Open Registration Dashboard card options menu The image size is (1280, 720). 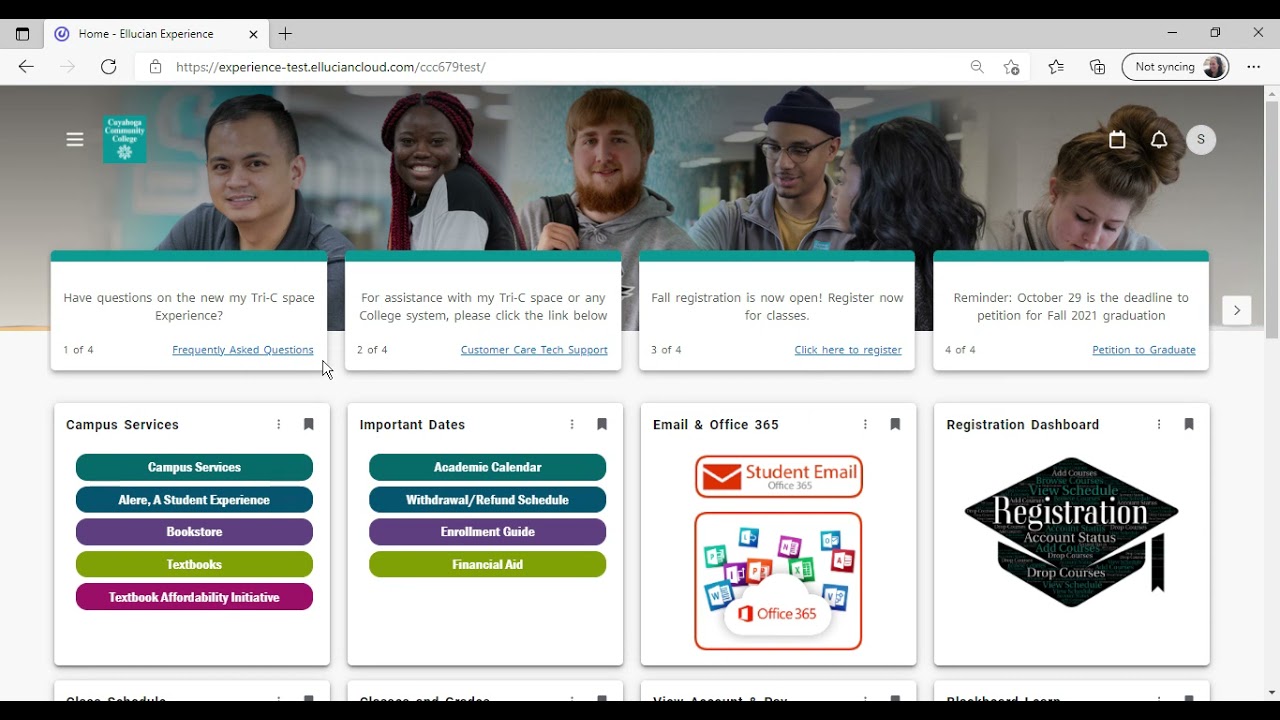tap(1159, 424)
